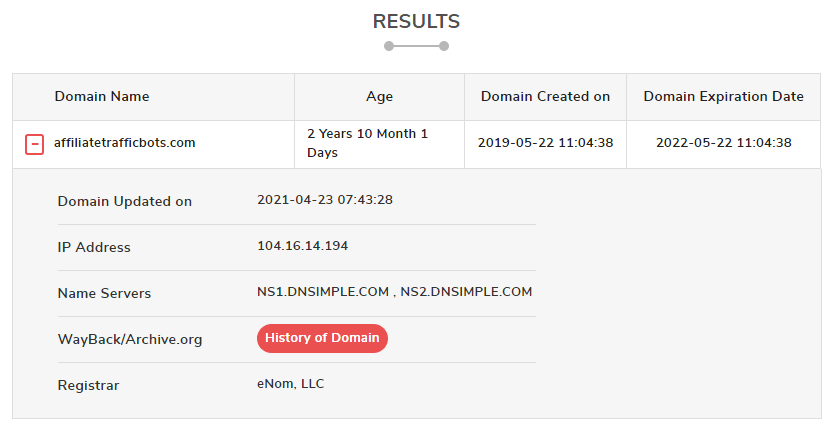Click the Registrar label
831x427 pixels.
tap(89, 386)
